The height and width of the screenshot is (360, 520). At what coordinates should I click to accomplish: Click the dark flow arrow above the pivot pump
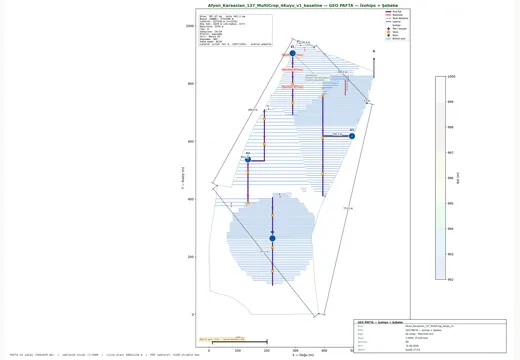[272, 232]
